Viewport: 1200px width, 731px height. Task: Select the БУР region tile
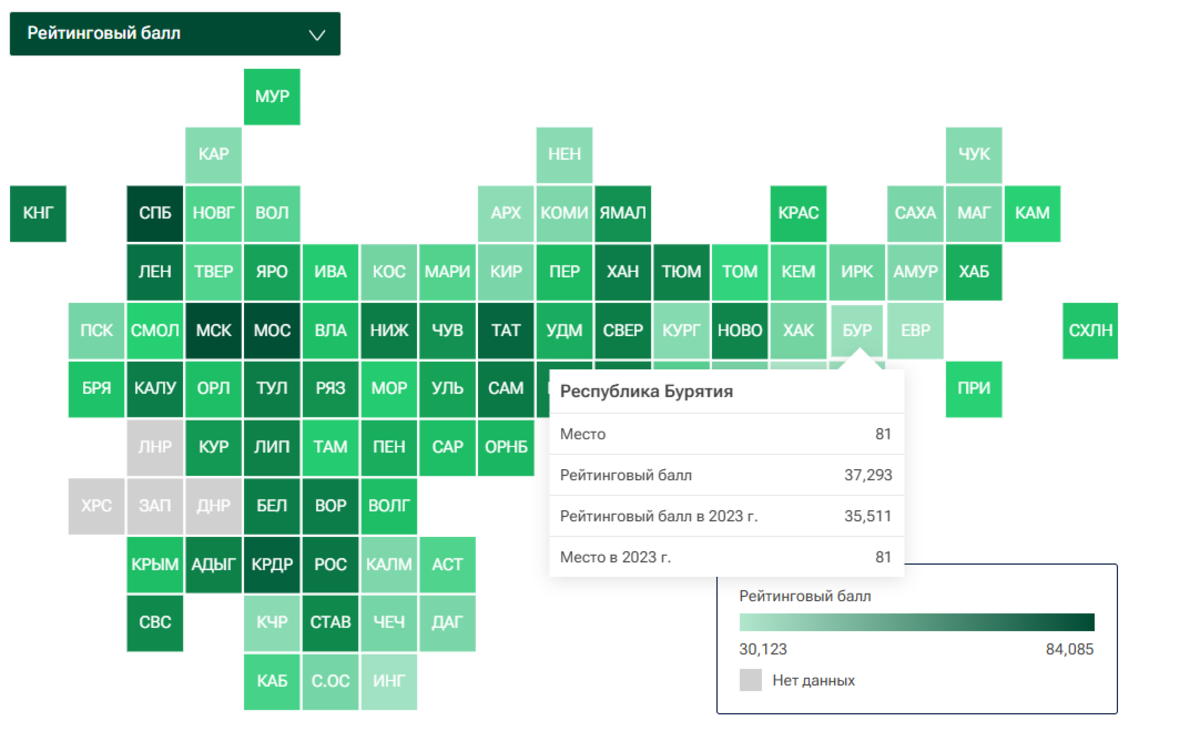[857, 330]
